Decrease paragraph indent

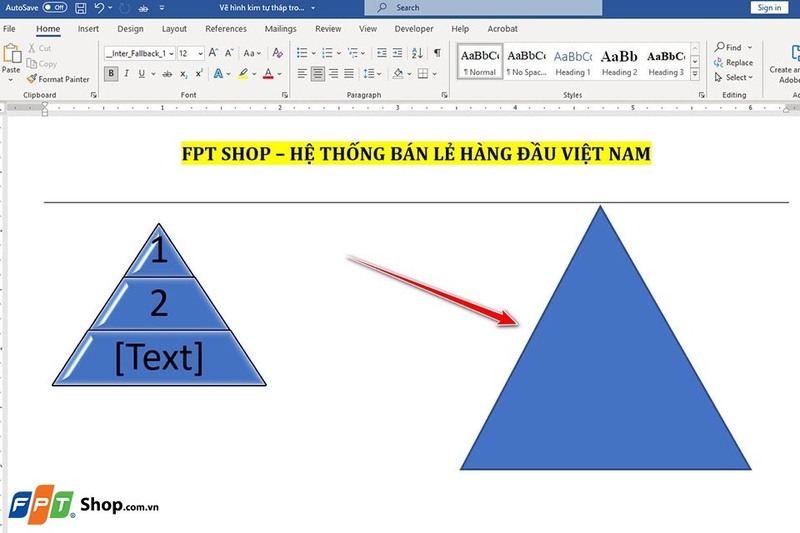[382, 53]
